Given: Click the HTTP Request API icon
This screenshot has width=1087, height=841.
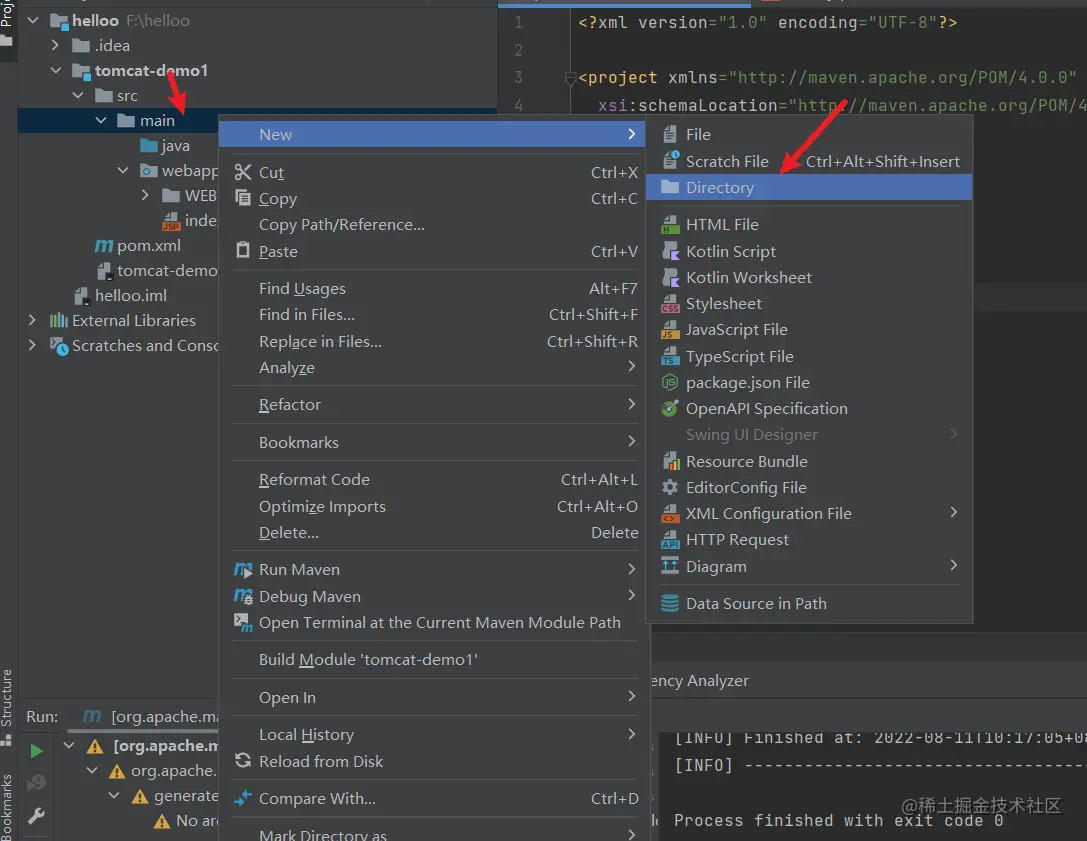Looking at the screenshot, I should pyautogui.click(x=670, y=539).
